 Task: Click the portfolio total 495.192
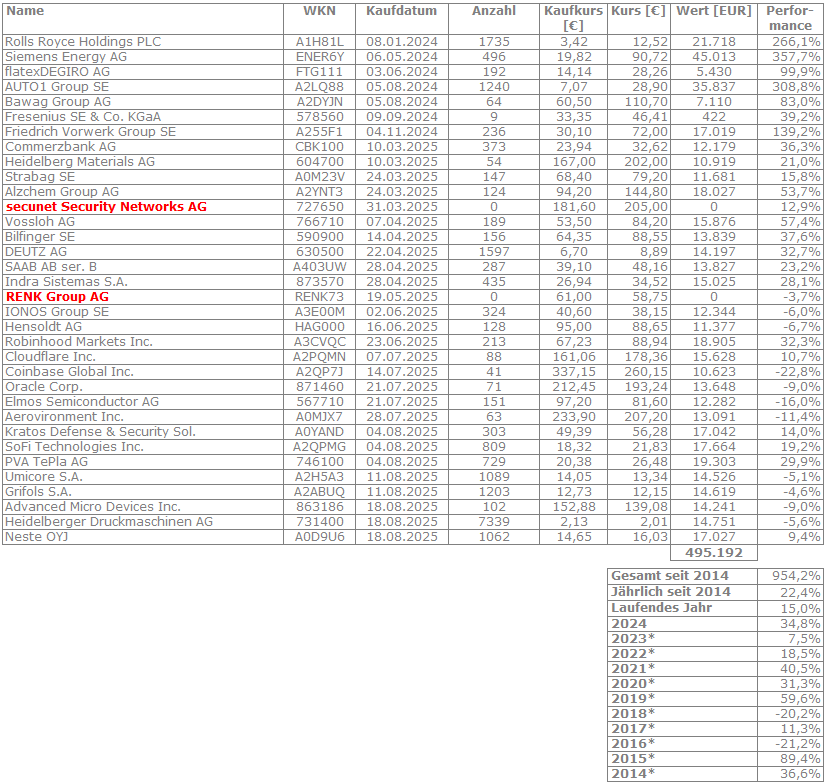[x=714, y=553]
